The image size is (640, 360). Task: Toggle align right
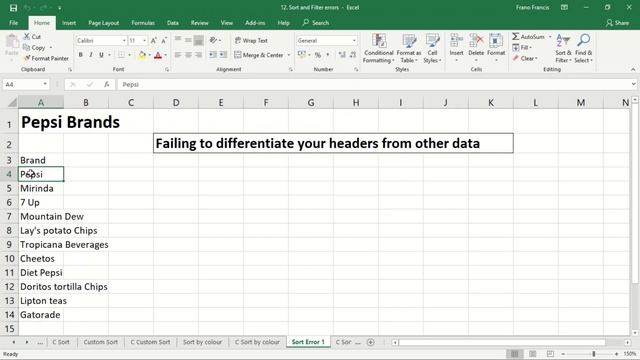coord(199,55)
